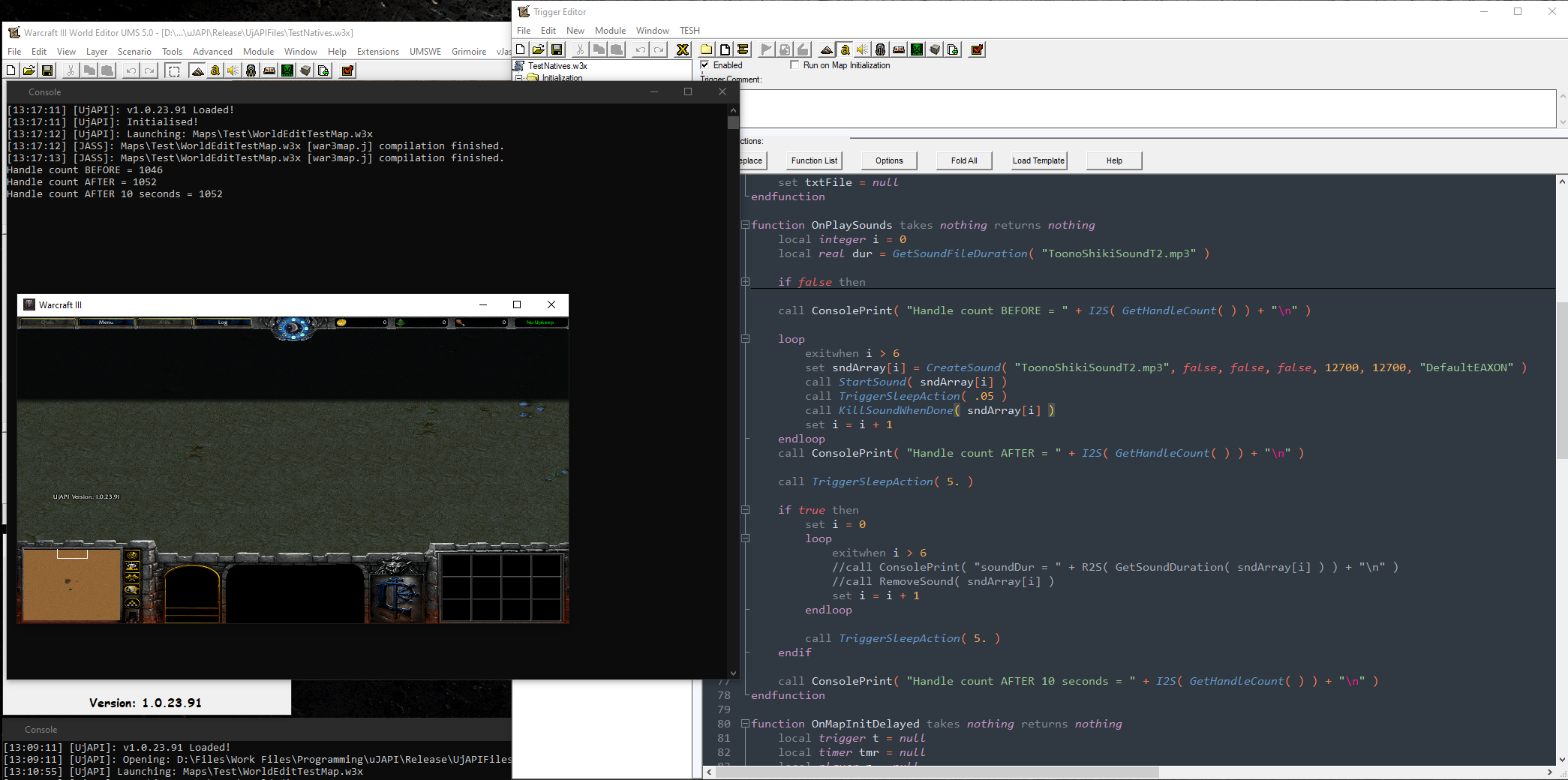The height and width of the screenshot is (780, 1568).
Task: Click the Object Editor icon in Trigger Editor
Action: tap(881, 50)
